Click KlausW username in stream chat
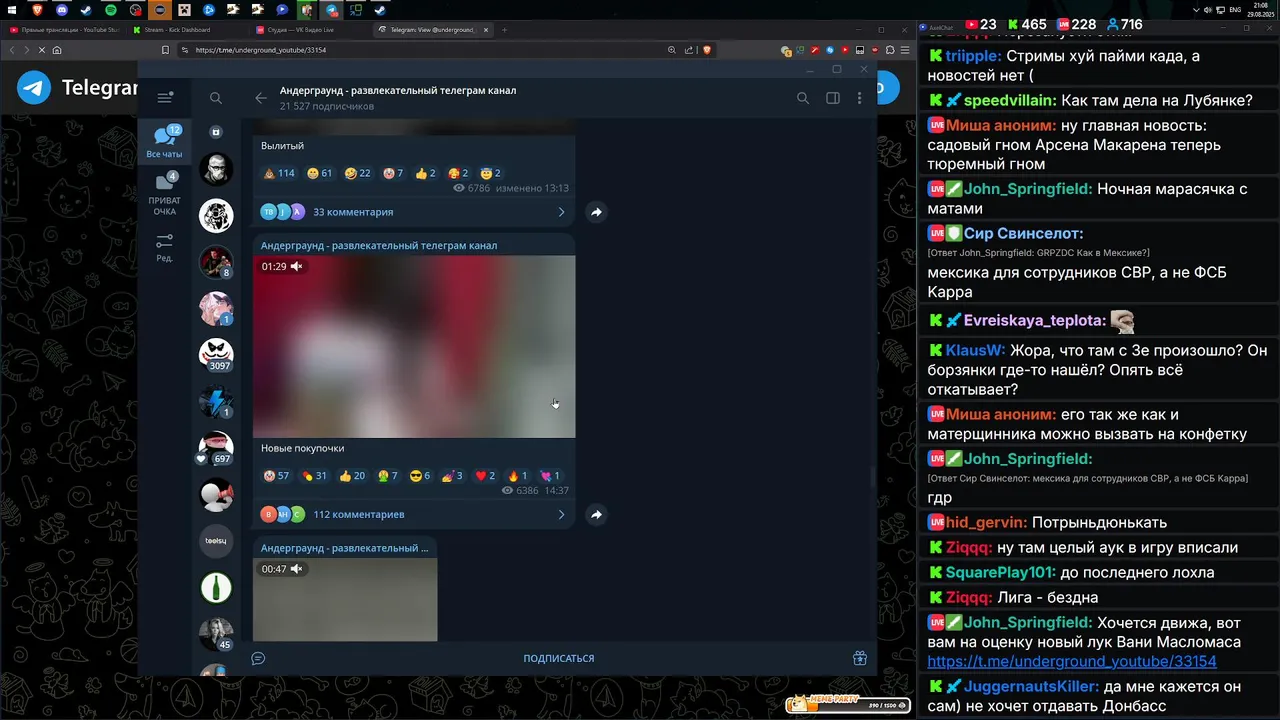1280x720 pixels. 975,350
